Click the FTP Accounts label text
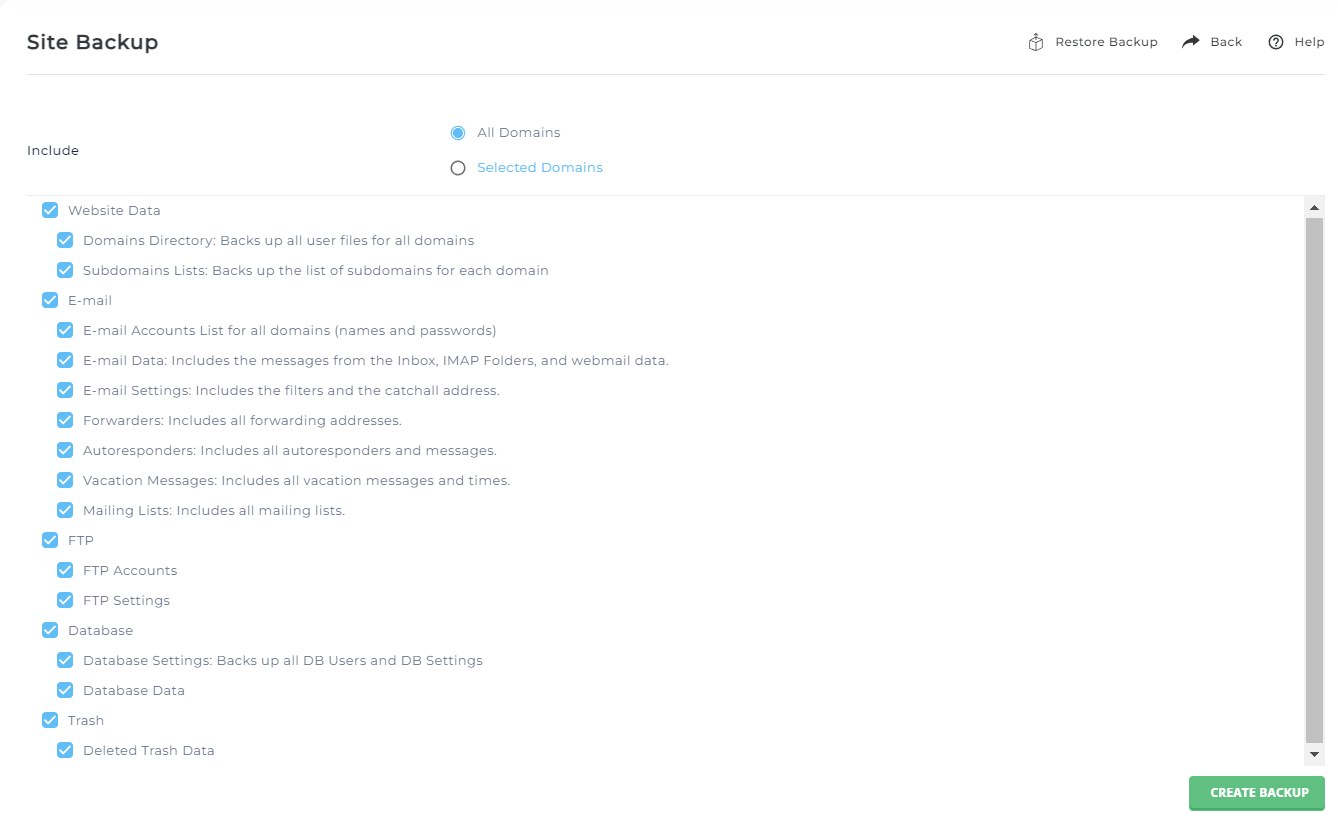The image size is (1338, 819). coord(130,571)
